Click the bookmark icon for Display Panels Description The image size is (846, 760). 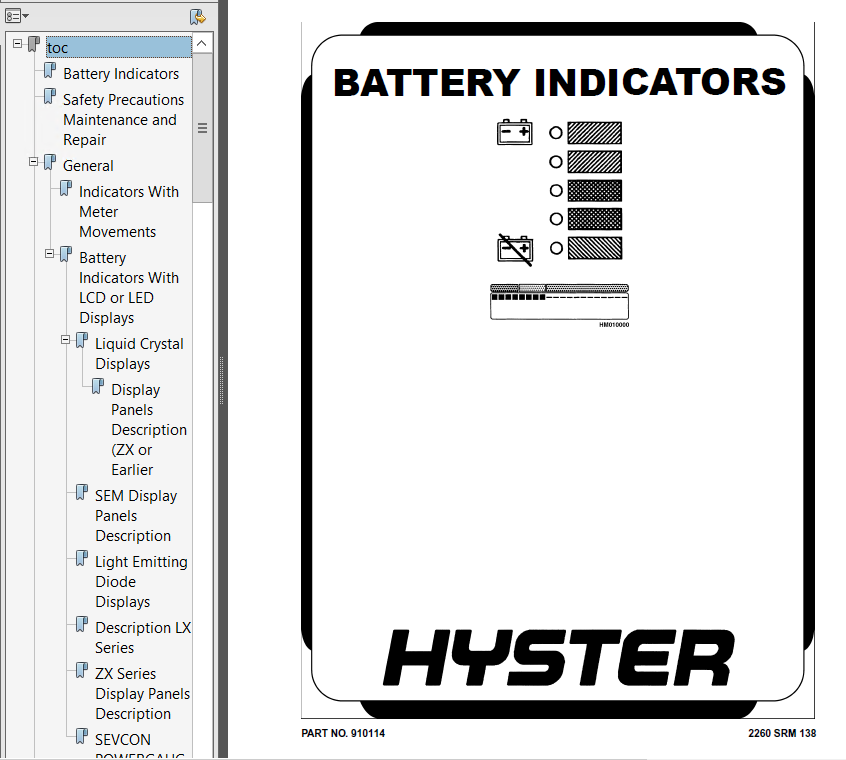(x=98, y=386)
